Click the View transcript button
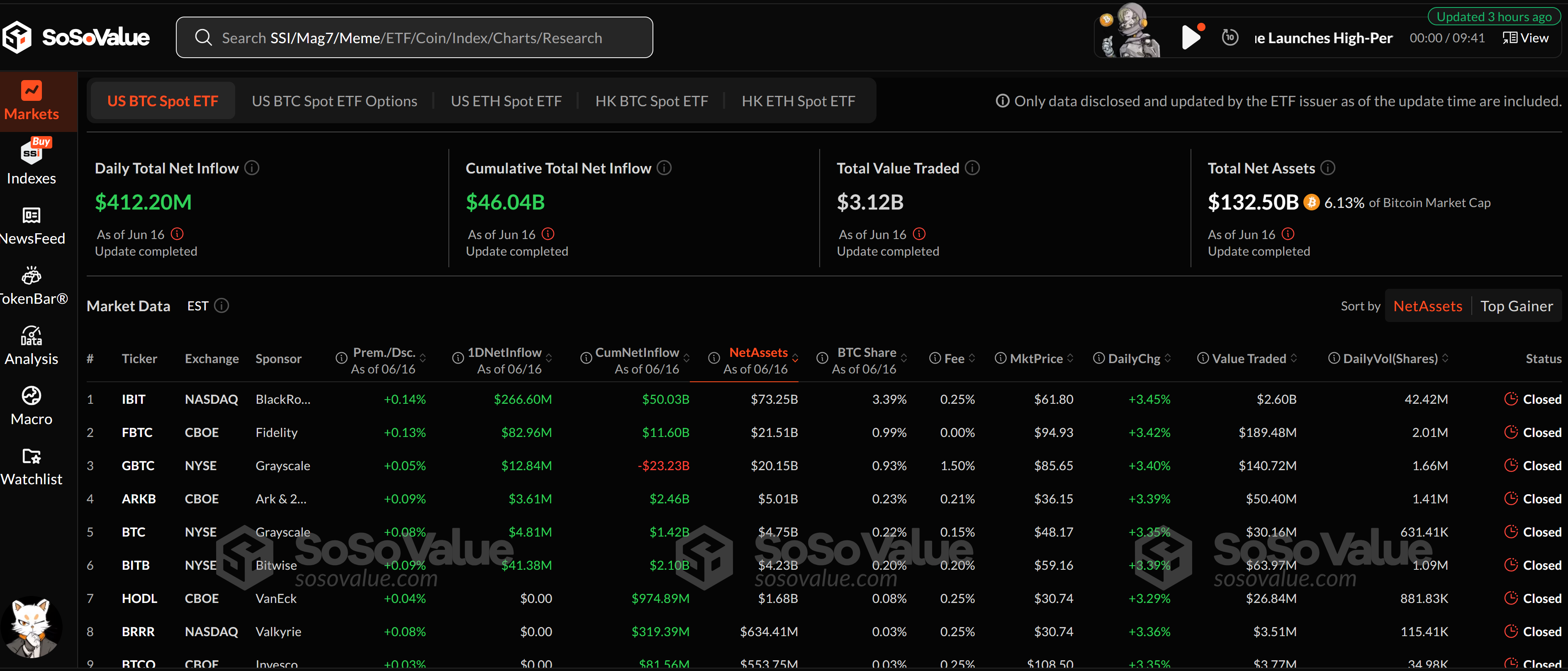 1526,38
